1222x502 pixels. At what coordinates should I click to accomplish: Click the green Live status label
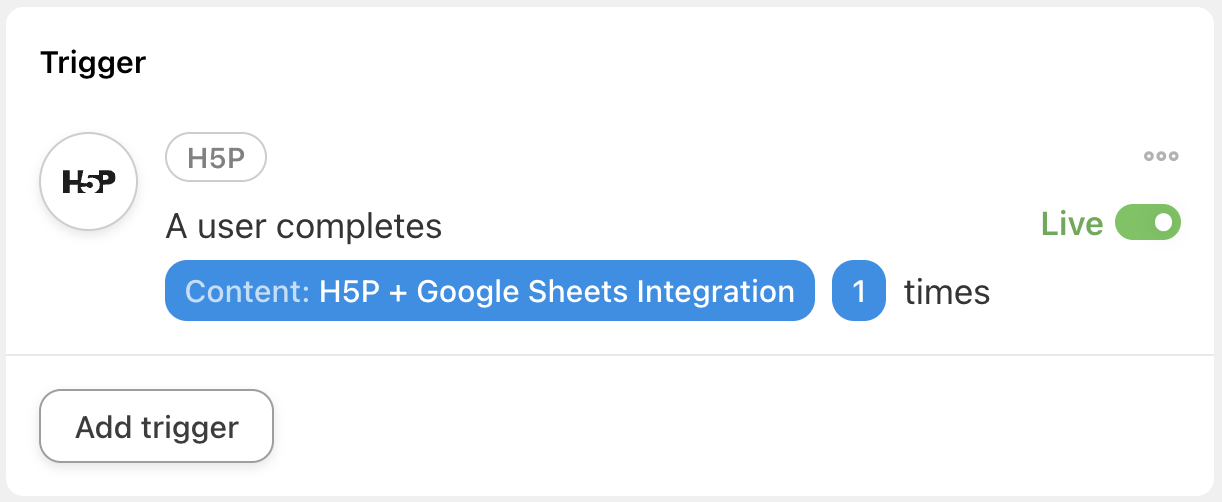[1071, 224]
